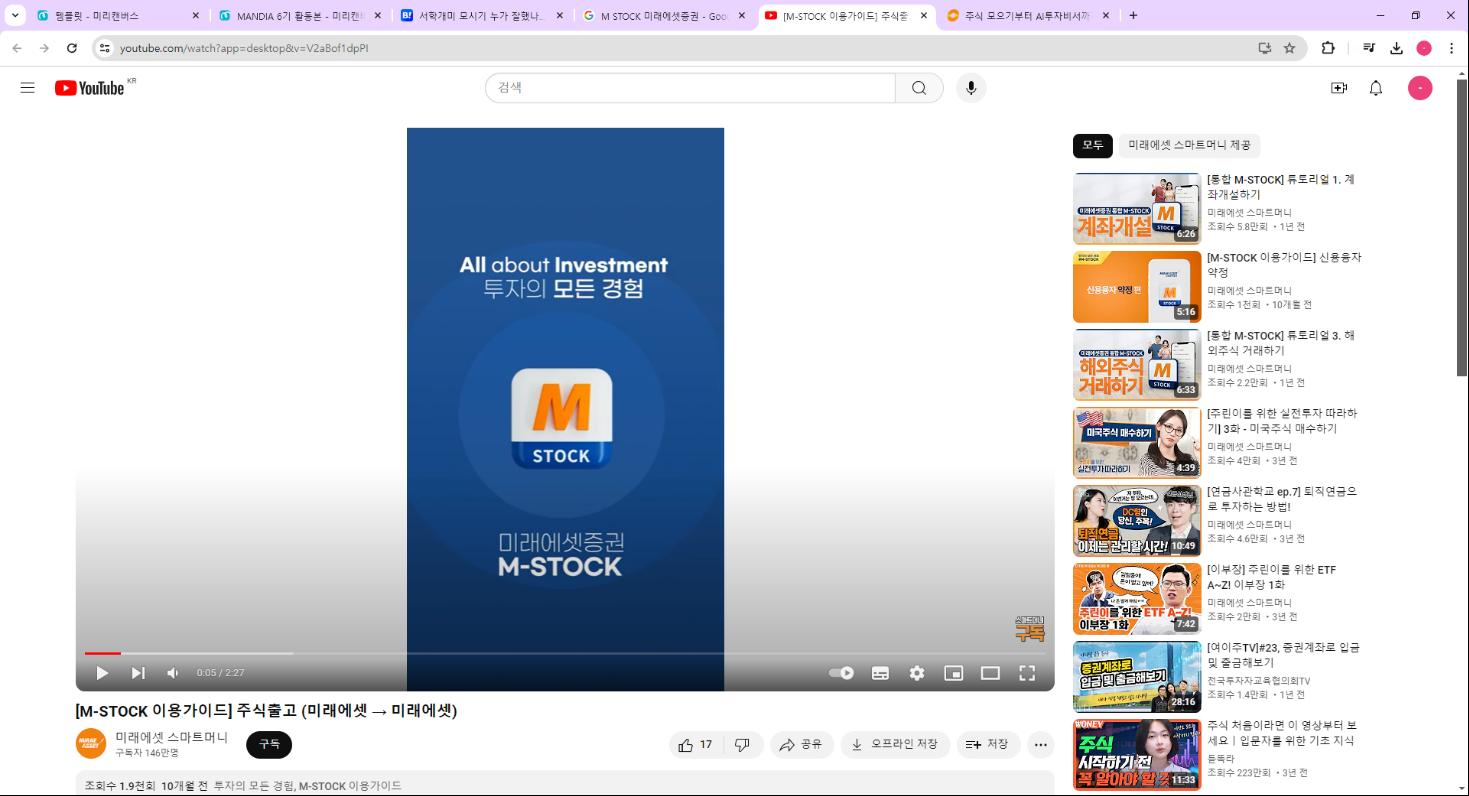Dislike the video
The height and width of the screenshot is (796, 1469).
pos(742,744)
